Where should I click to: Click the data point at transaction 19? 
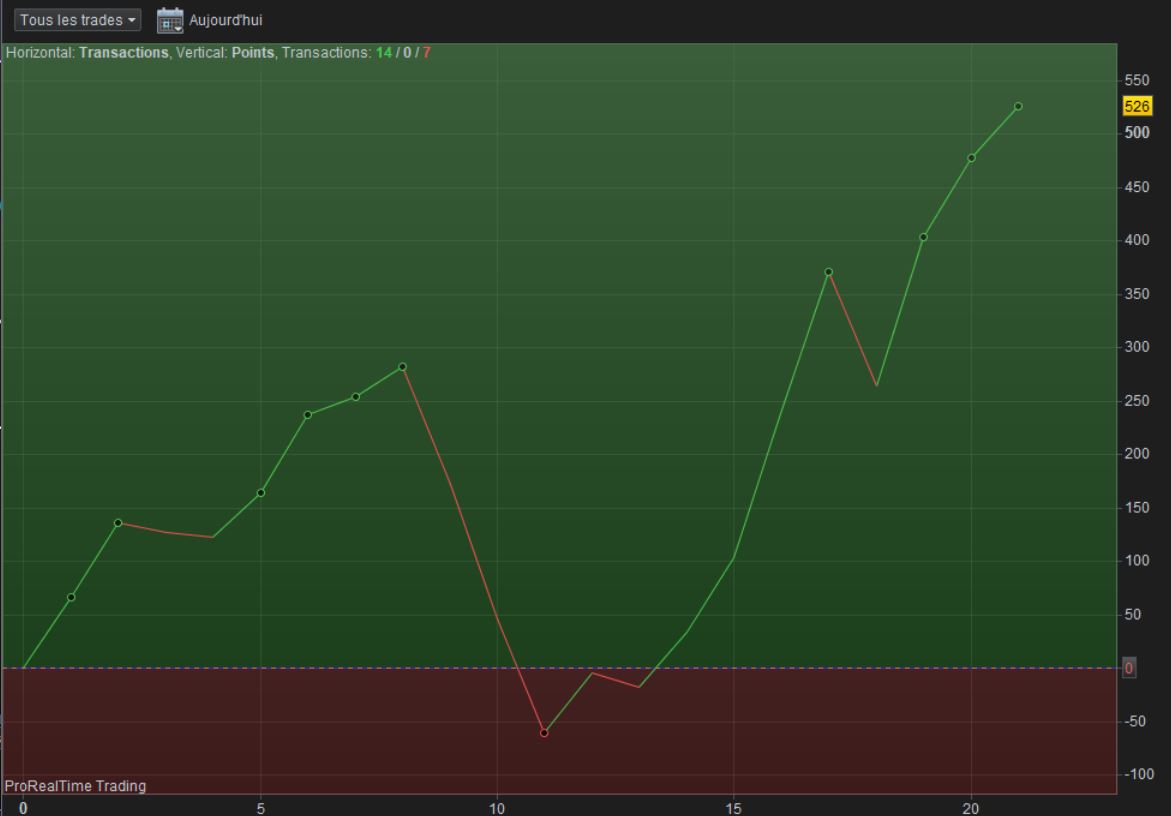click(x=923, y=237)
